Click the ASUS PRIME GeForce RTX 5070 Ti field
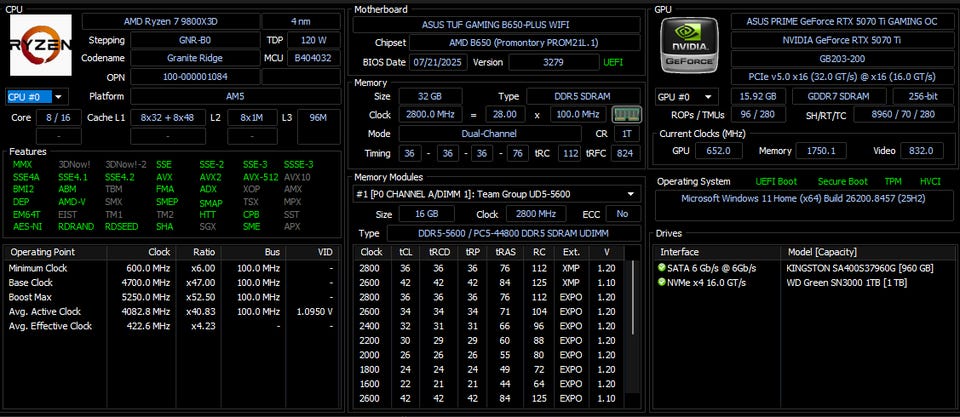 (x=842, y=21)
